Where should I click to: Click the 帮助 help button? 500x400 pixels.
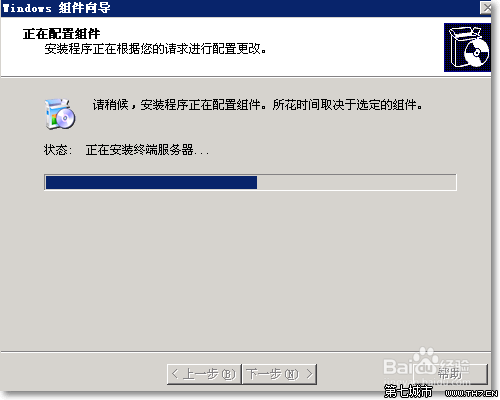tap(450, 374)
